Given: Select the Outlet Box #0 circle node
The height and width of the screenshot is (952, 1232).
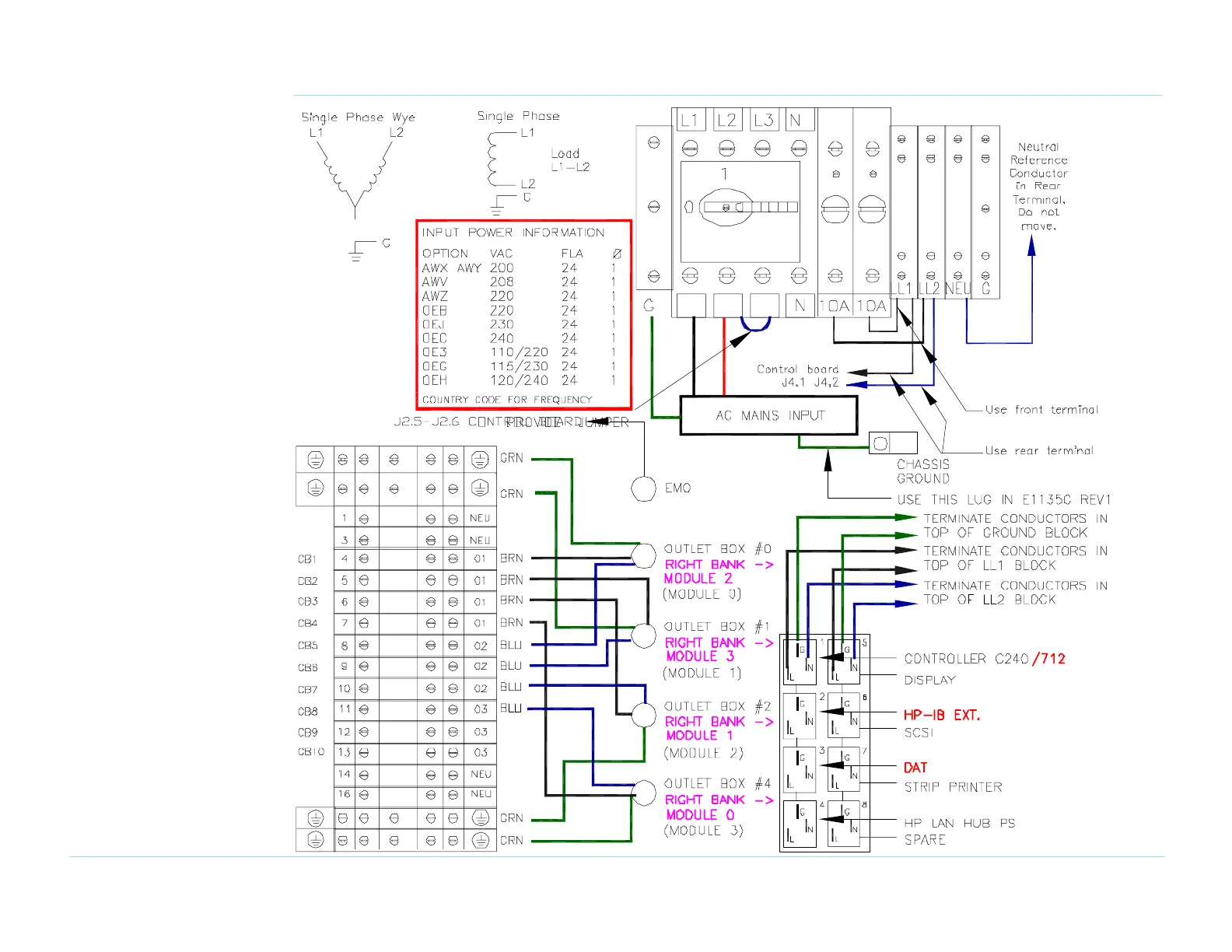Looking at the screenshot, I should [x=643, y=556].
